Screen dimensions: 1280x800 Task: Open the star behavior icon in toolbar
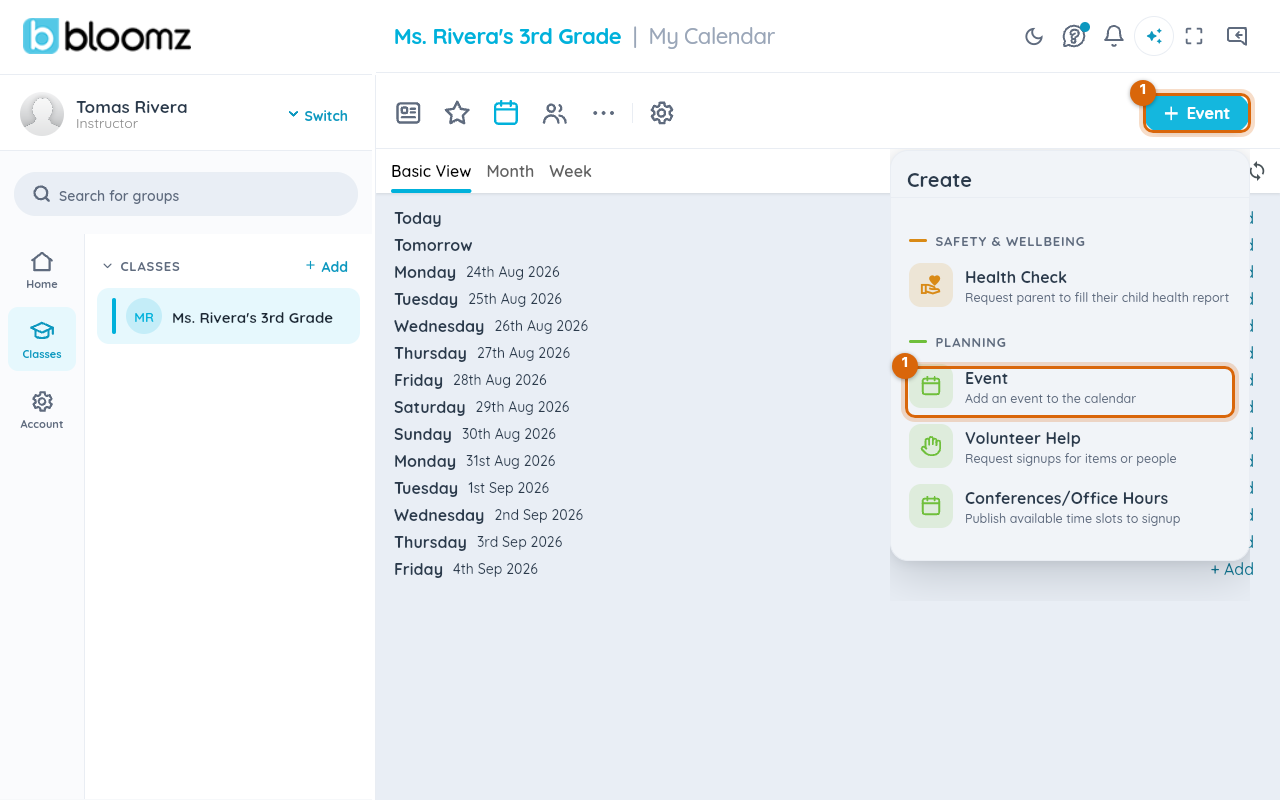(457, 113)
